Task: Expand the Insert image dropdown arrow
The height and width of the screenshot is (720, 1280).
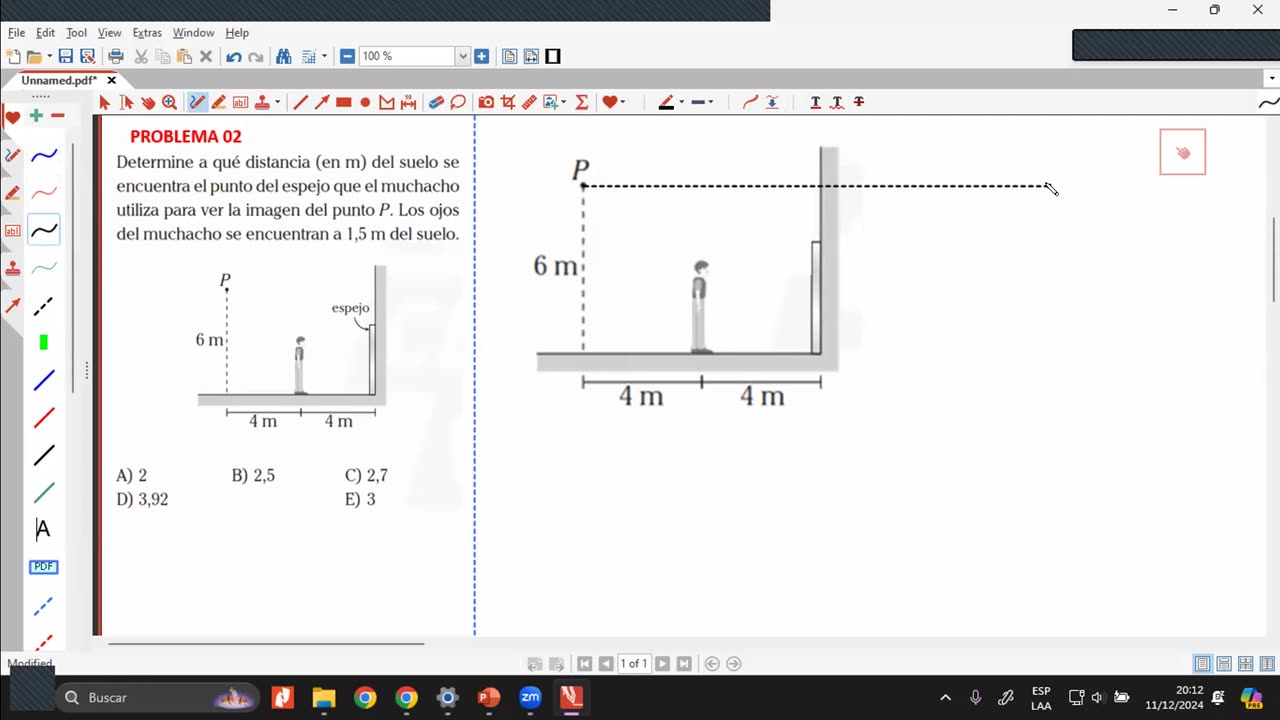Action: [563, 102]
